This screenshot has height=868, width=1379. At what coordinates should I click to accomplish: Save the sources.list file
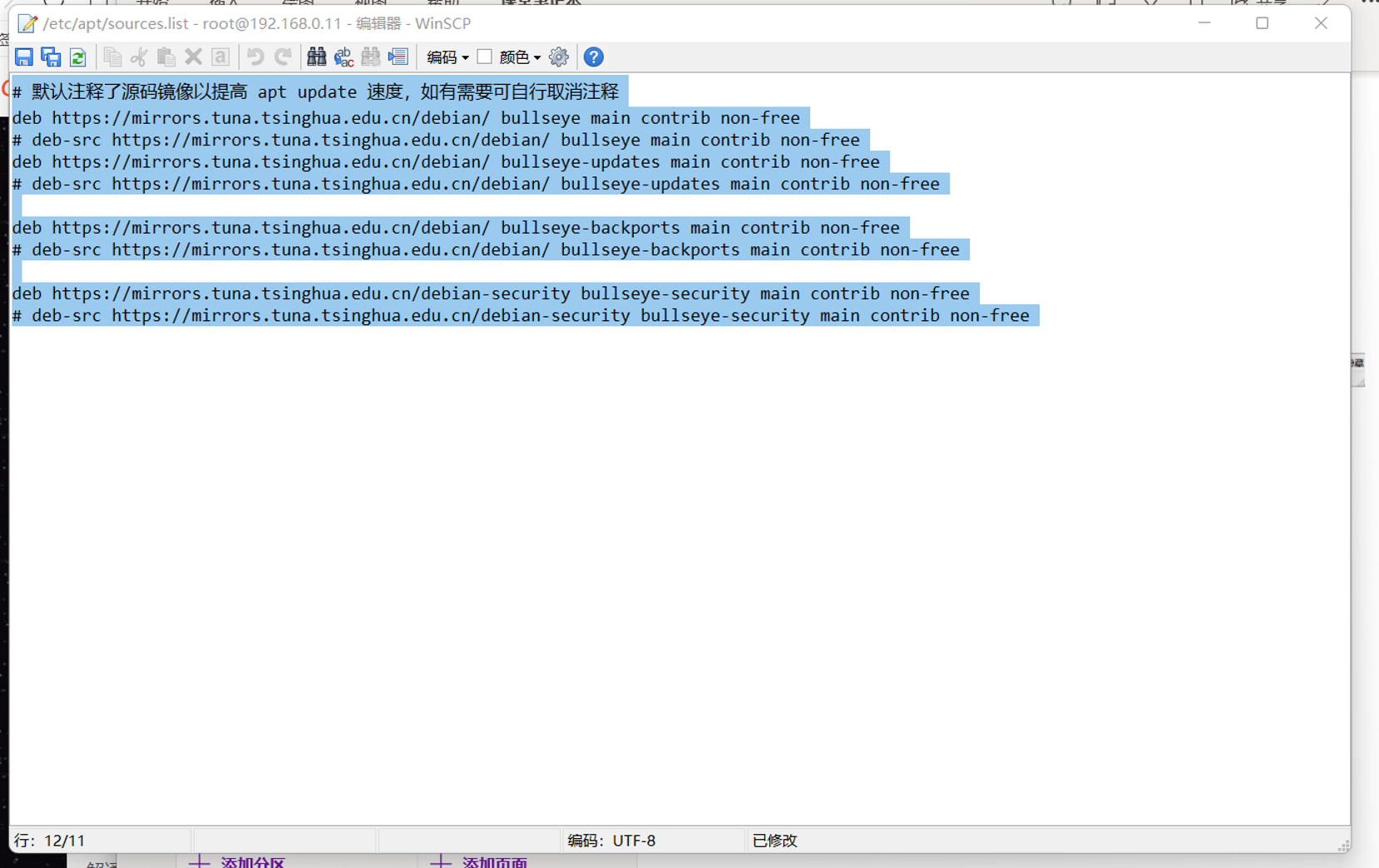[x=23, y=57]
